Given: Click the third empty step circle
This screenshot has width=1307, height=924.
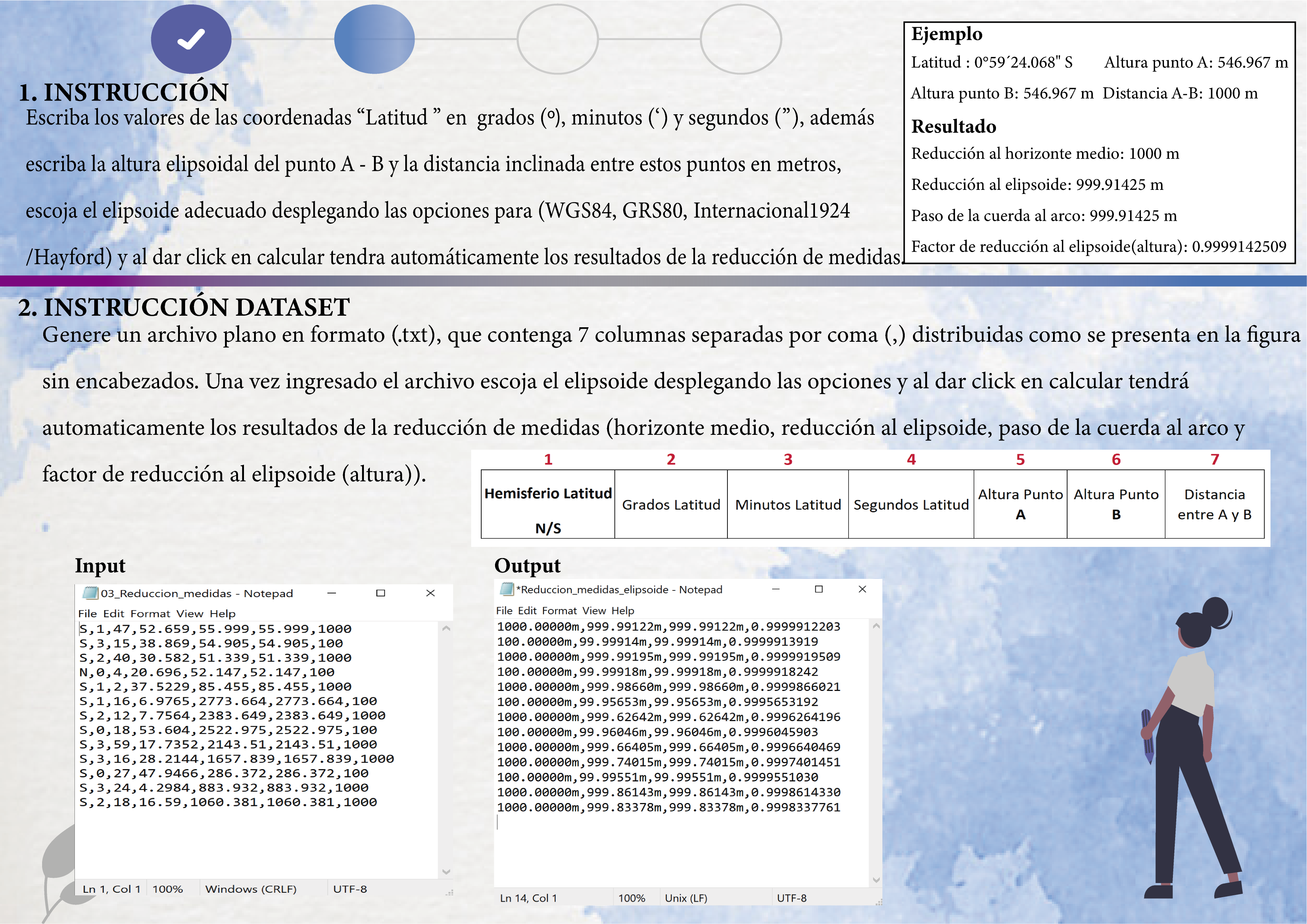Looking at the screenshot, I should [557, 39].
